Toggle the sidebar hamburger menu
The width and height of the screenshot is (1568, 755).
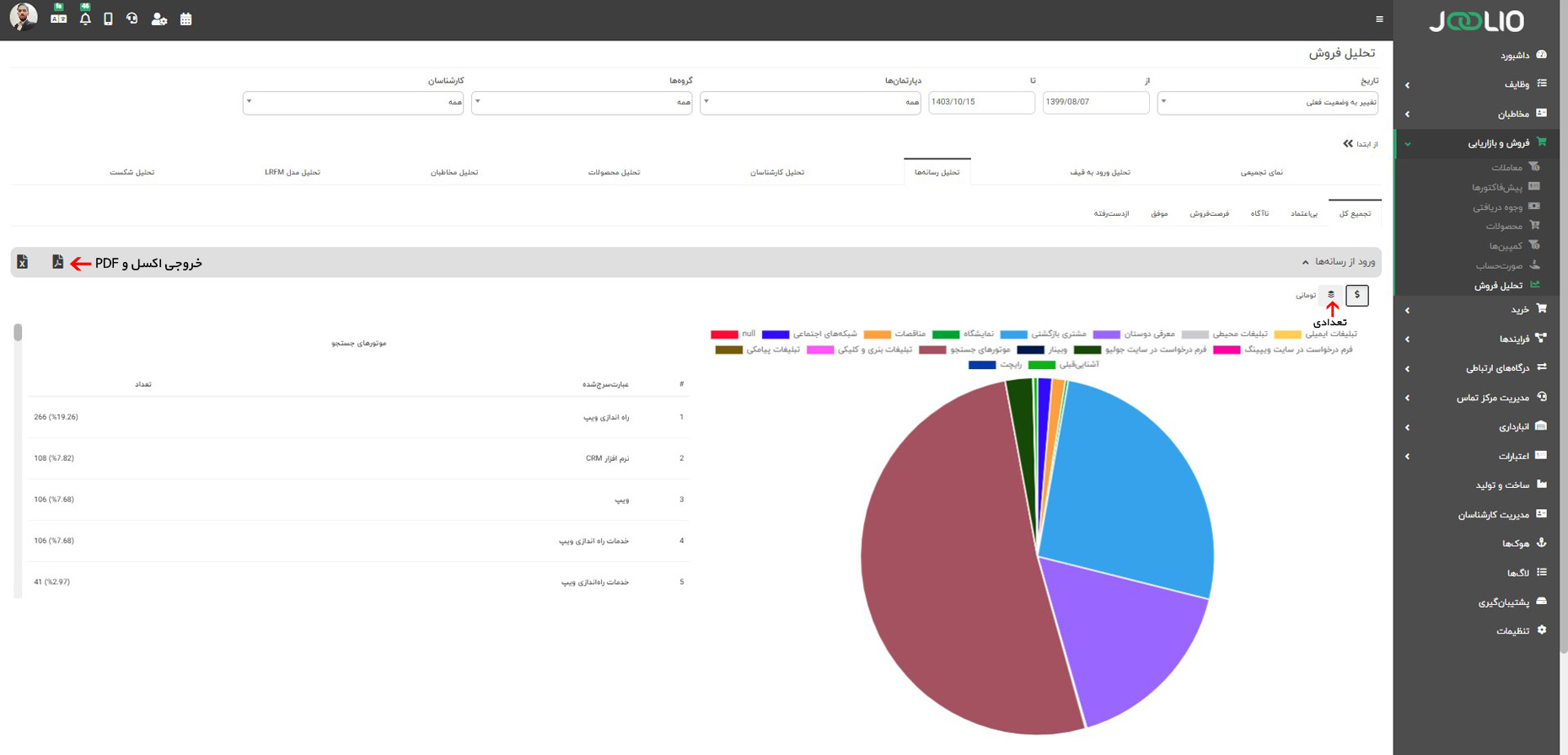tap(1379, 19)
